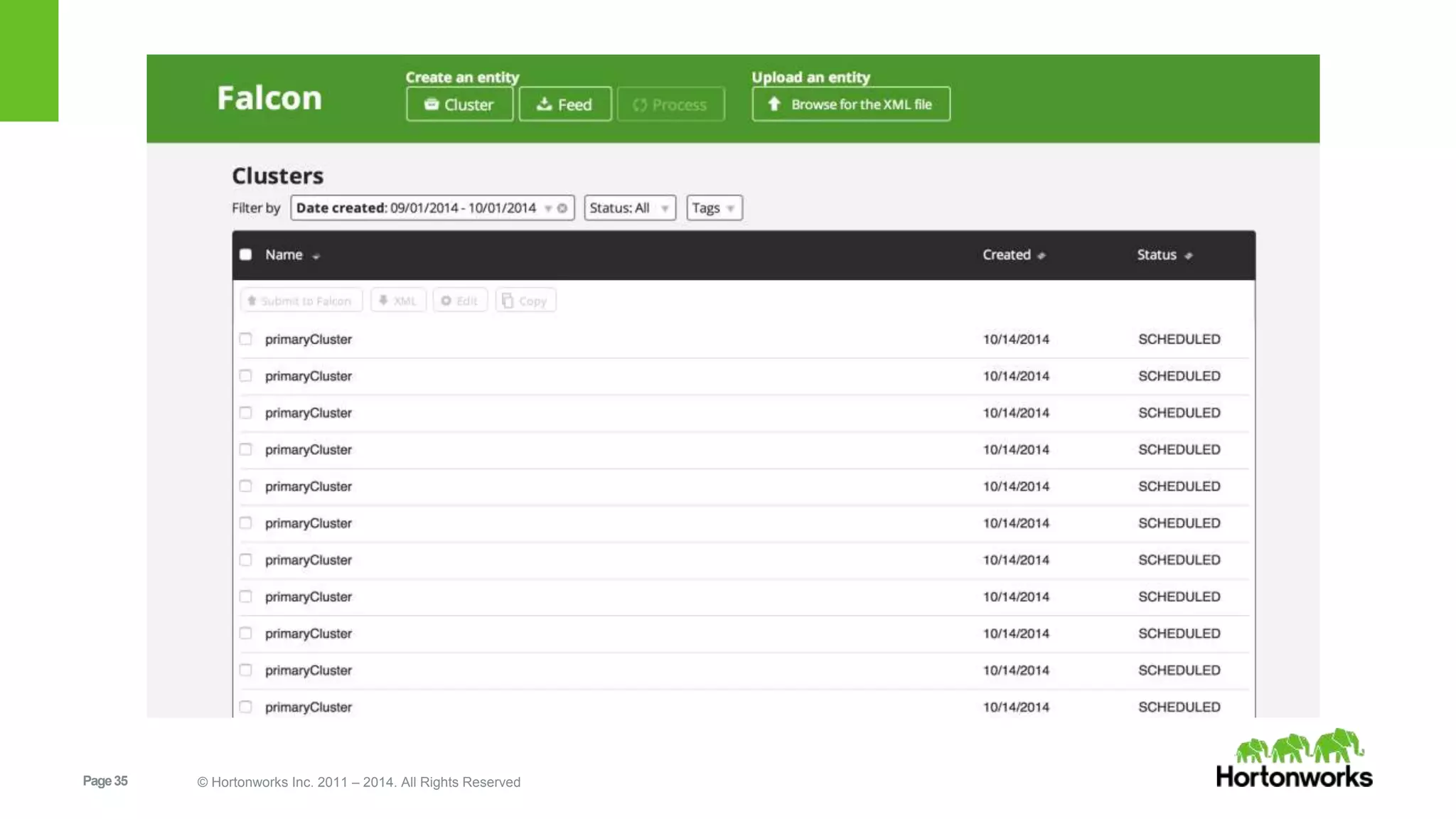This screenshot has width=1456, height=819.
Task: Browse for the XML file to upload
Action: tap(851, 105)
